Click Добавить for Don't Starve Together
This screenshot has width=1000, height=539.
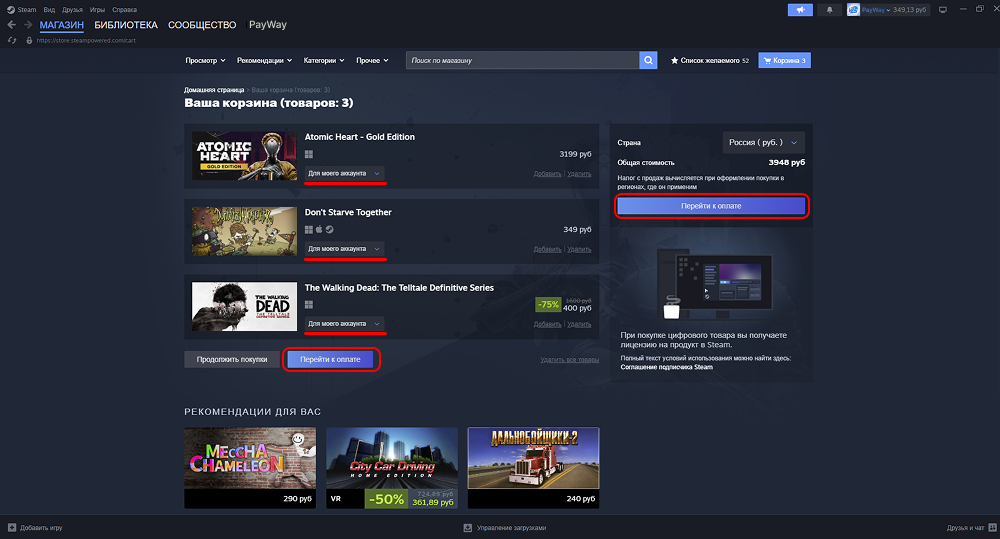coord(547,249)
